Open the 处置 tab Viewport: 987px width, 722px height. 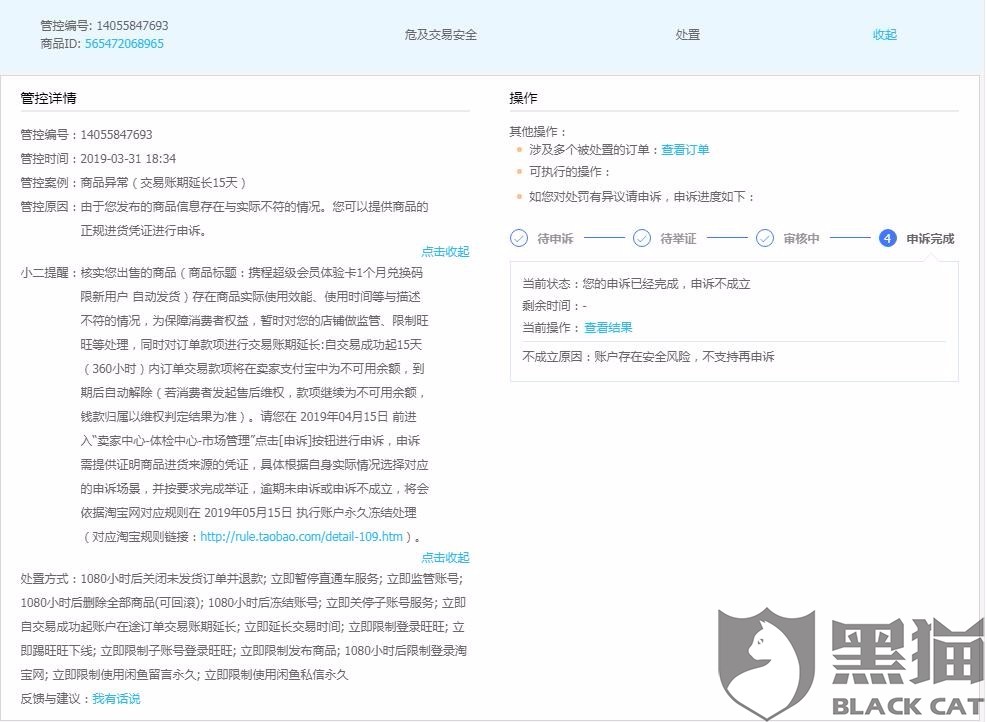pyautogui.click(x=687, y=34)
